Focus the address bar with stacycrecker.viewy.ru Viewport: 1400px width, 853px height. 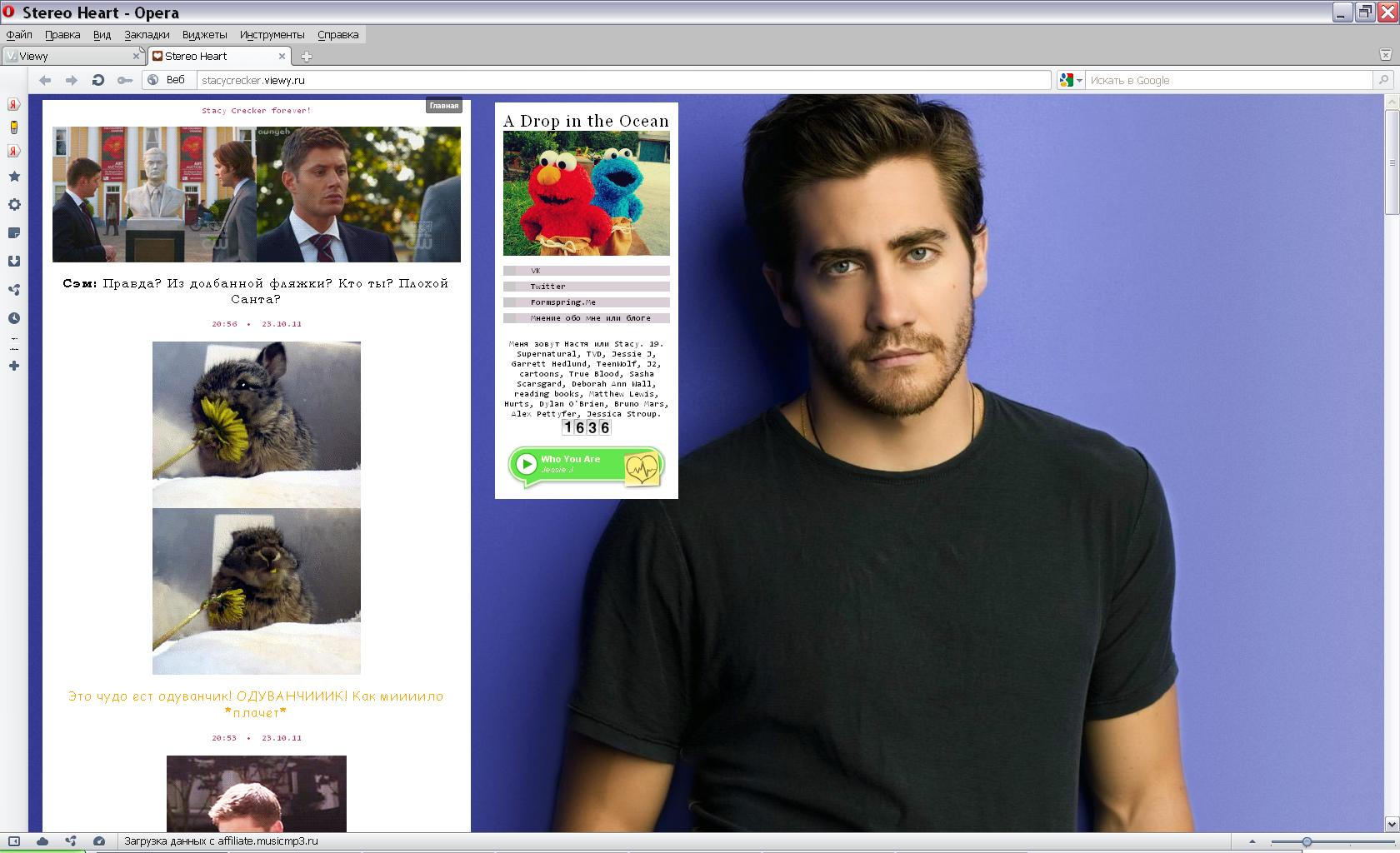click(x=624, y=80)
